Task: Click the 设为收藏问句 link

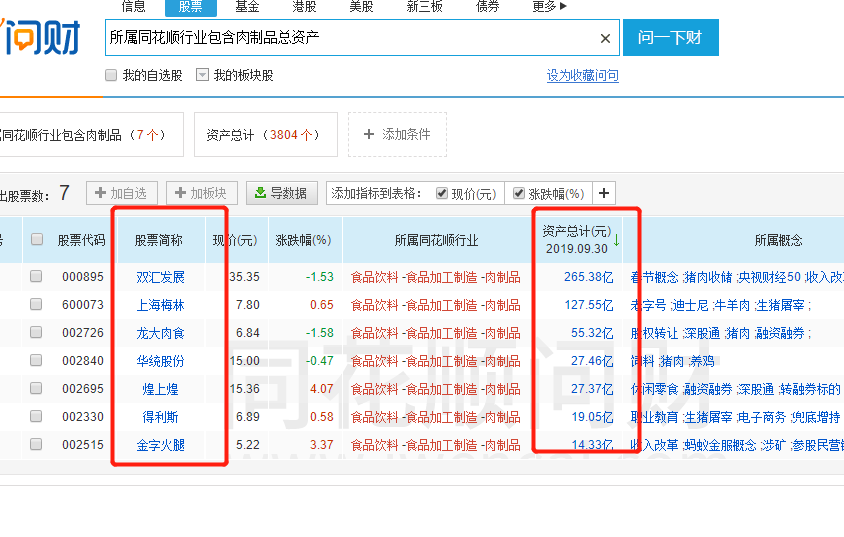Action: point(582,75)
